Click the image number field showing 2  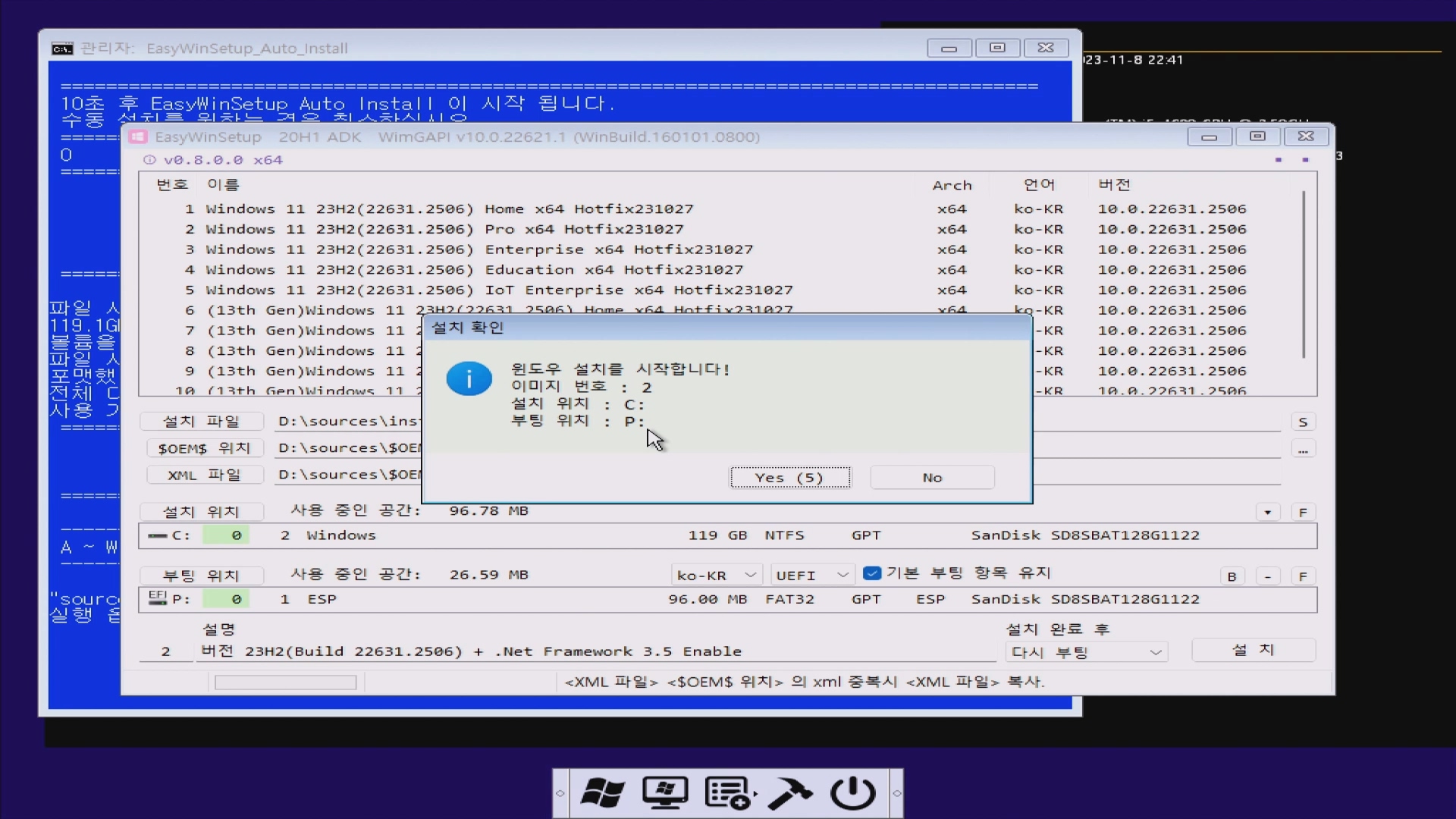click(x=166, y=651)
